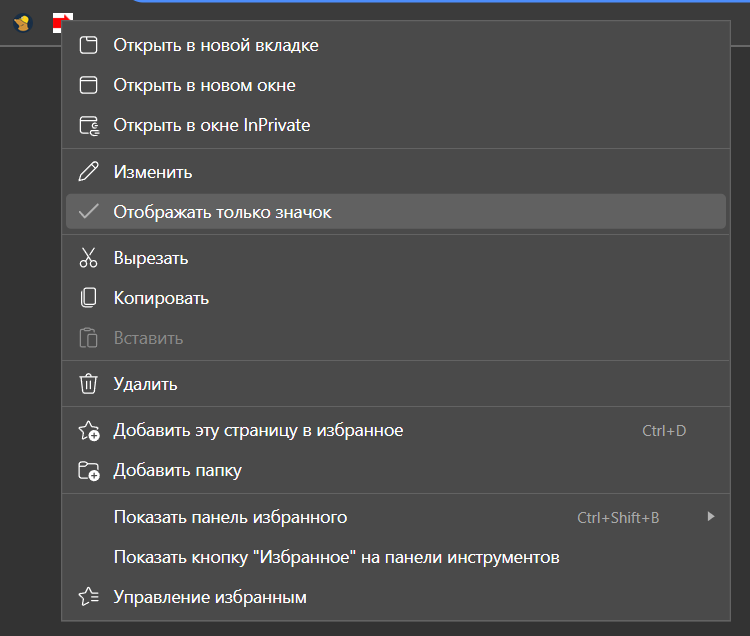Click the star list icon for "Управление избранным"
The height and width of the screenshot is (636, 750).
(x=89, y=598)
